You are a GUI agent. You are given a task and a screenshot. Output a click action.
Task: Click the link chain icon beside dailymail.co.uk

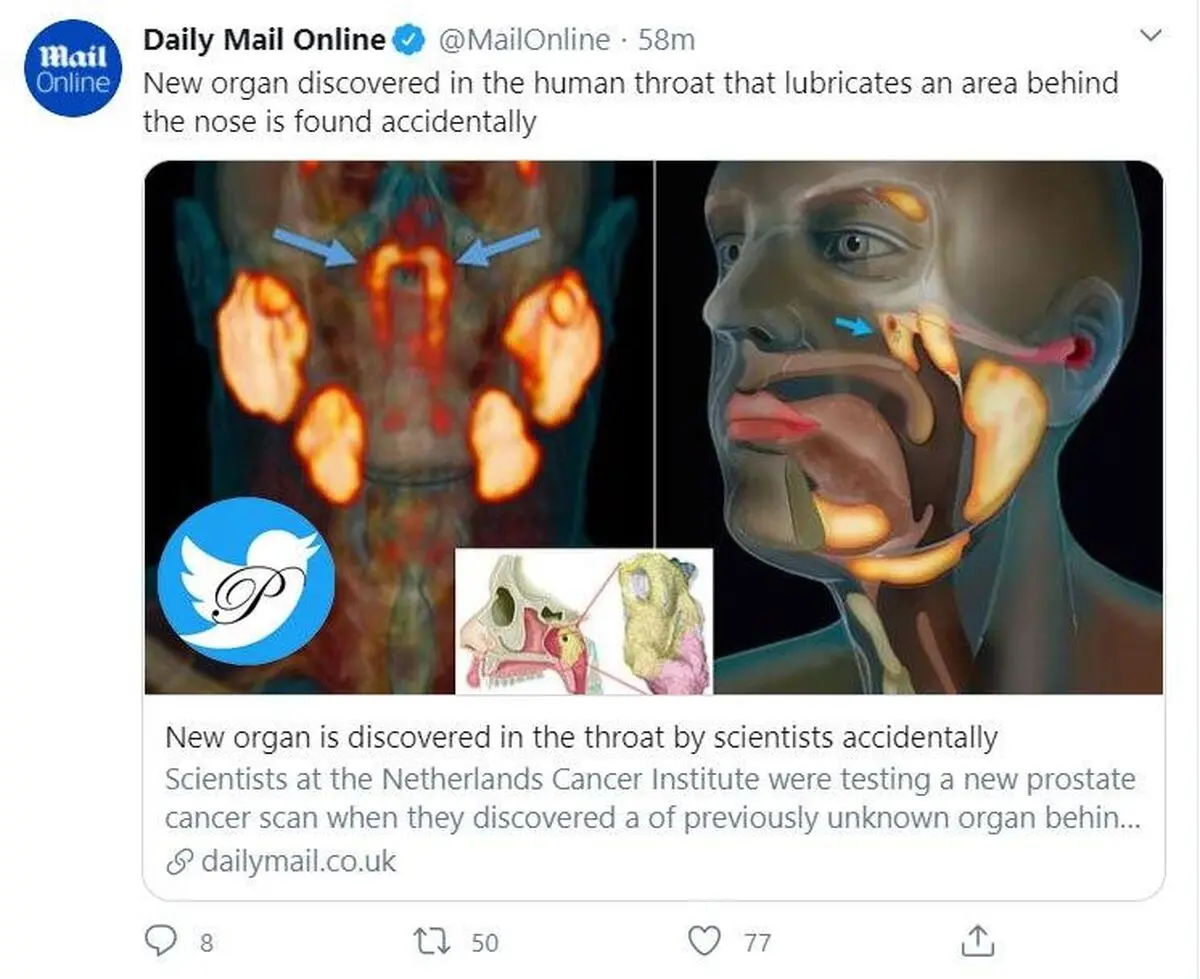178,861
